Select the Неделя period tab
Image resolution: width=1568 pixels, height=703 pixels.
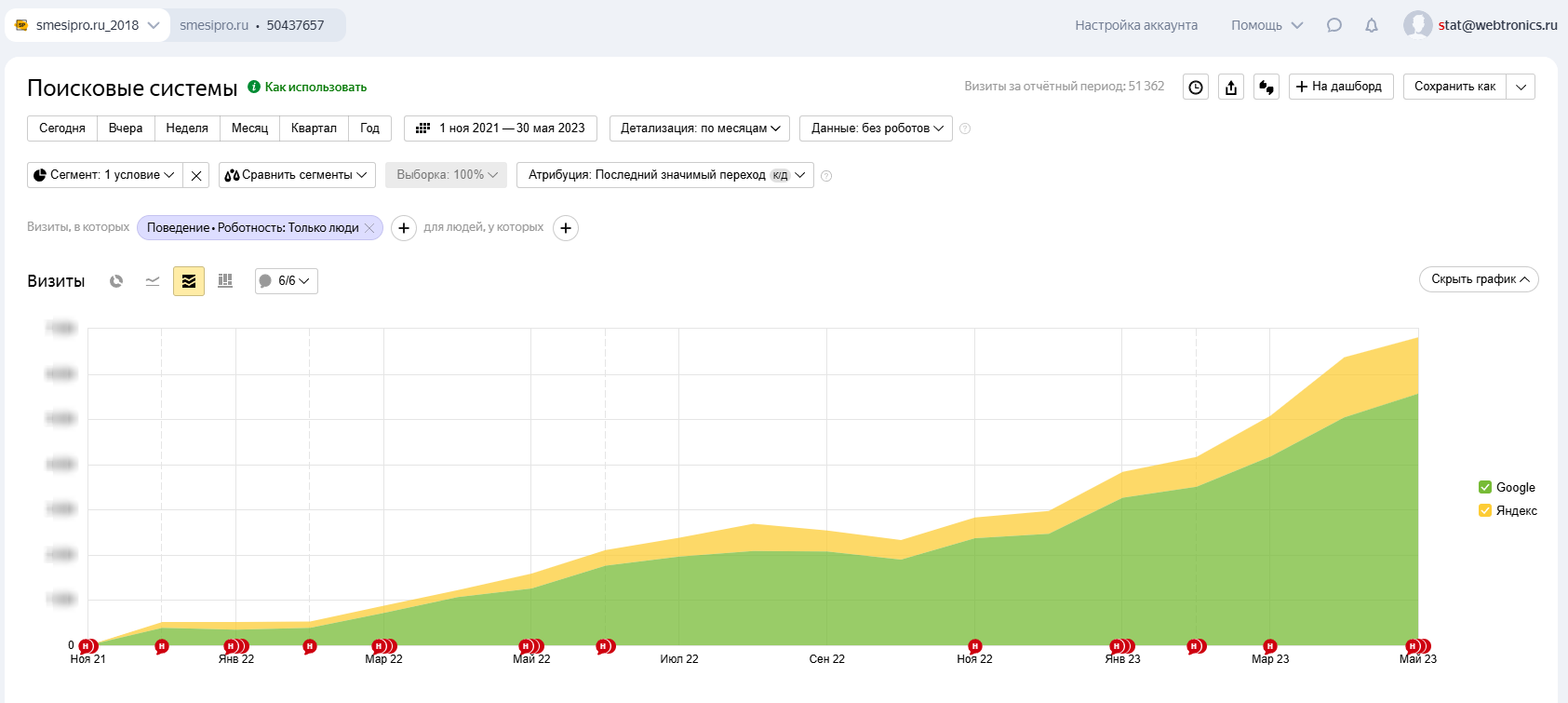point(187,128)
